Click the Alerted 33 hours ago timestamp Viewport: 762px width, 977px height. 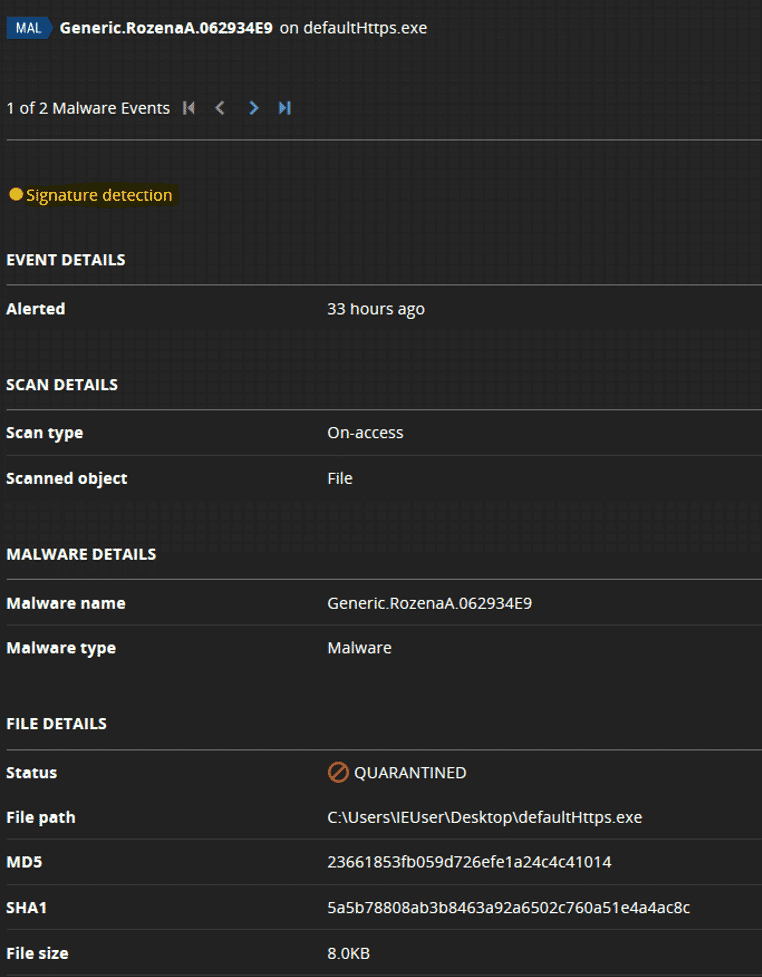(376, 308)
